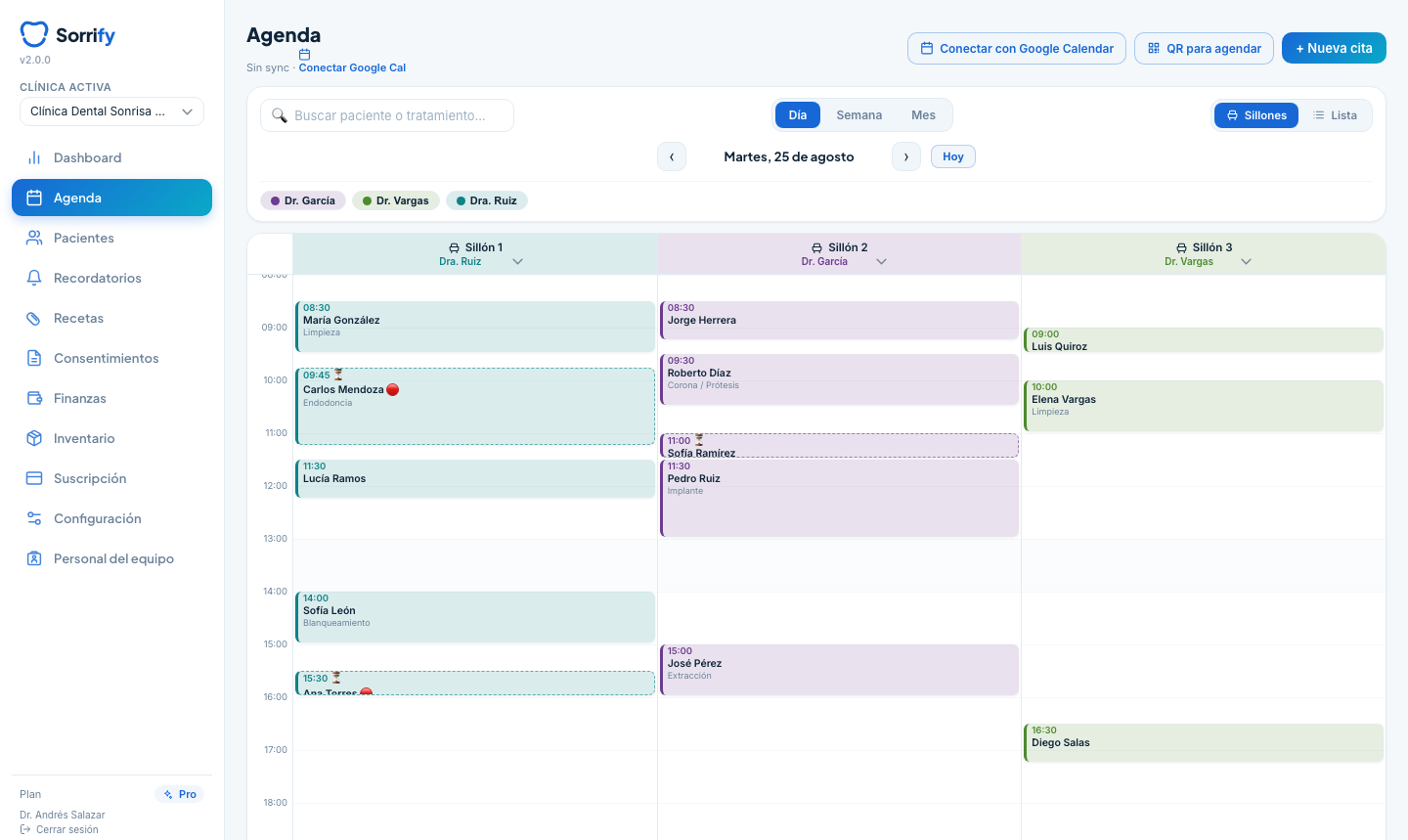Go to Recordatorios bell item
Screen dimensions: 1408x840
click(x=111, y=278)
